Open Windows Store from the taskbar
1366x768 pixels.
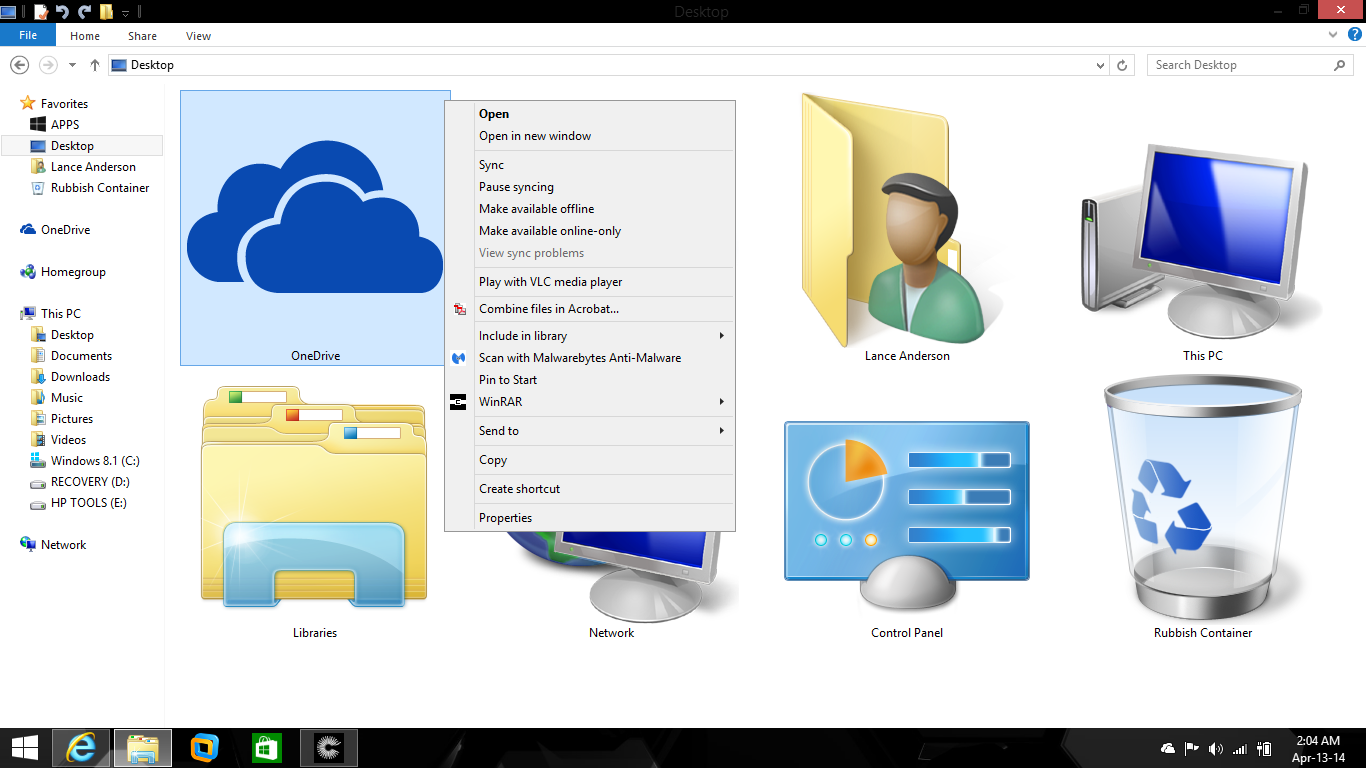pos(267,748)
